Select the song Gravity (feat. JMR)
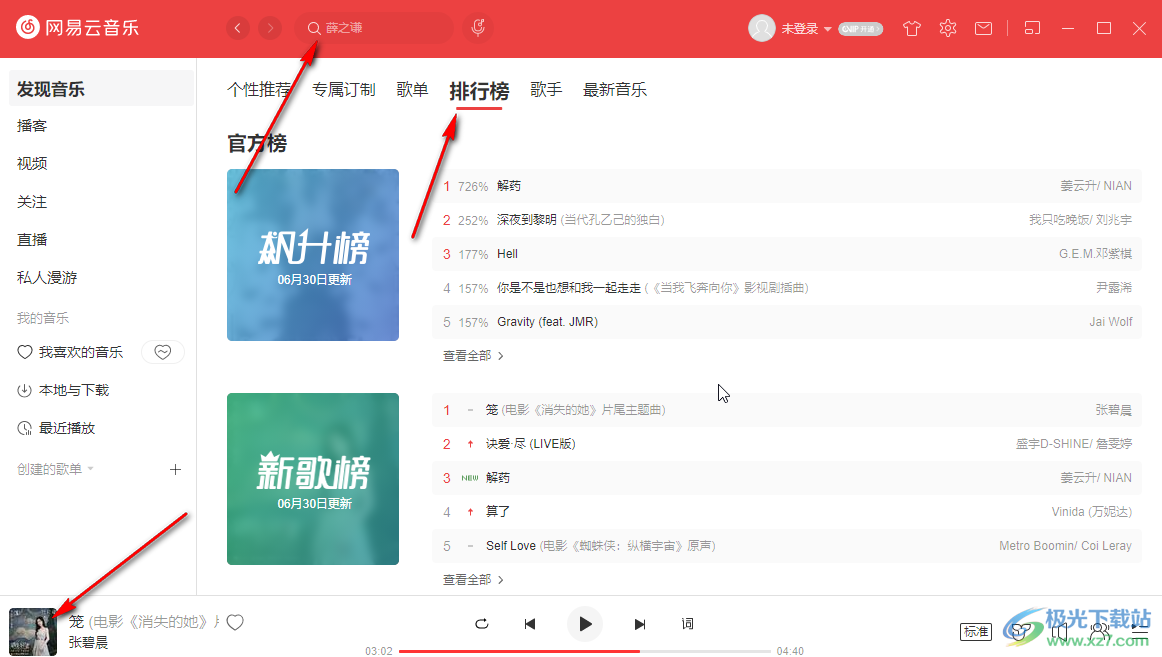 tap(548, 322)
